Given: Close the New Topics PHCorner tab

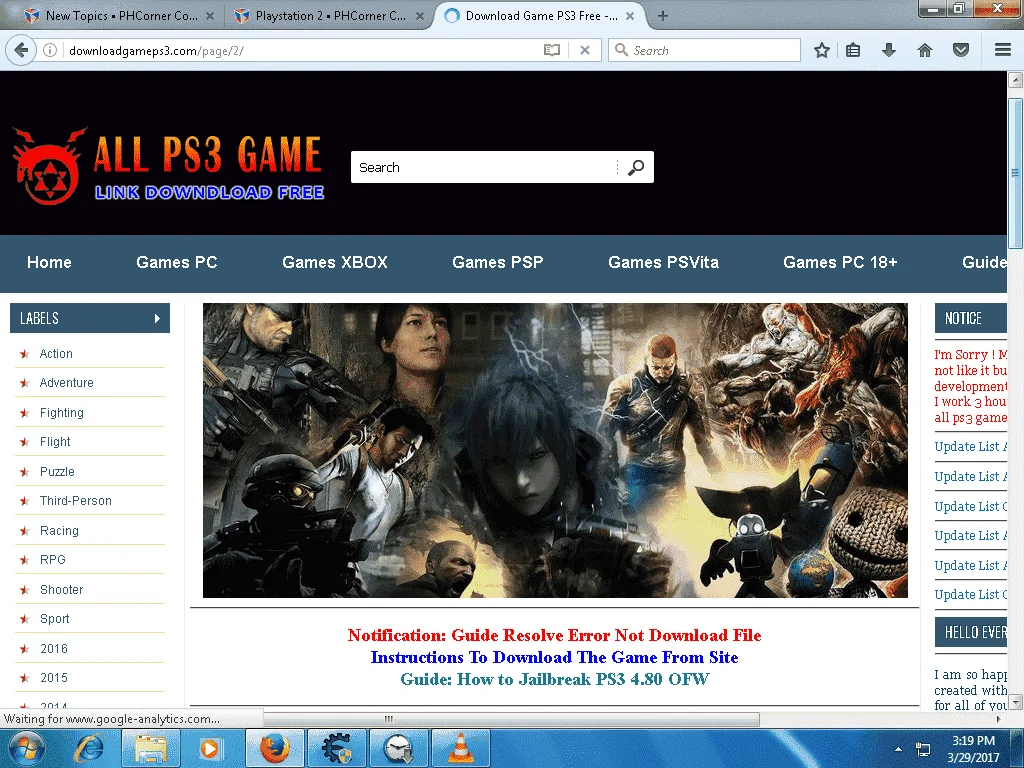Looking at the screenshot, I should coord(210,16).
